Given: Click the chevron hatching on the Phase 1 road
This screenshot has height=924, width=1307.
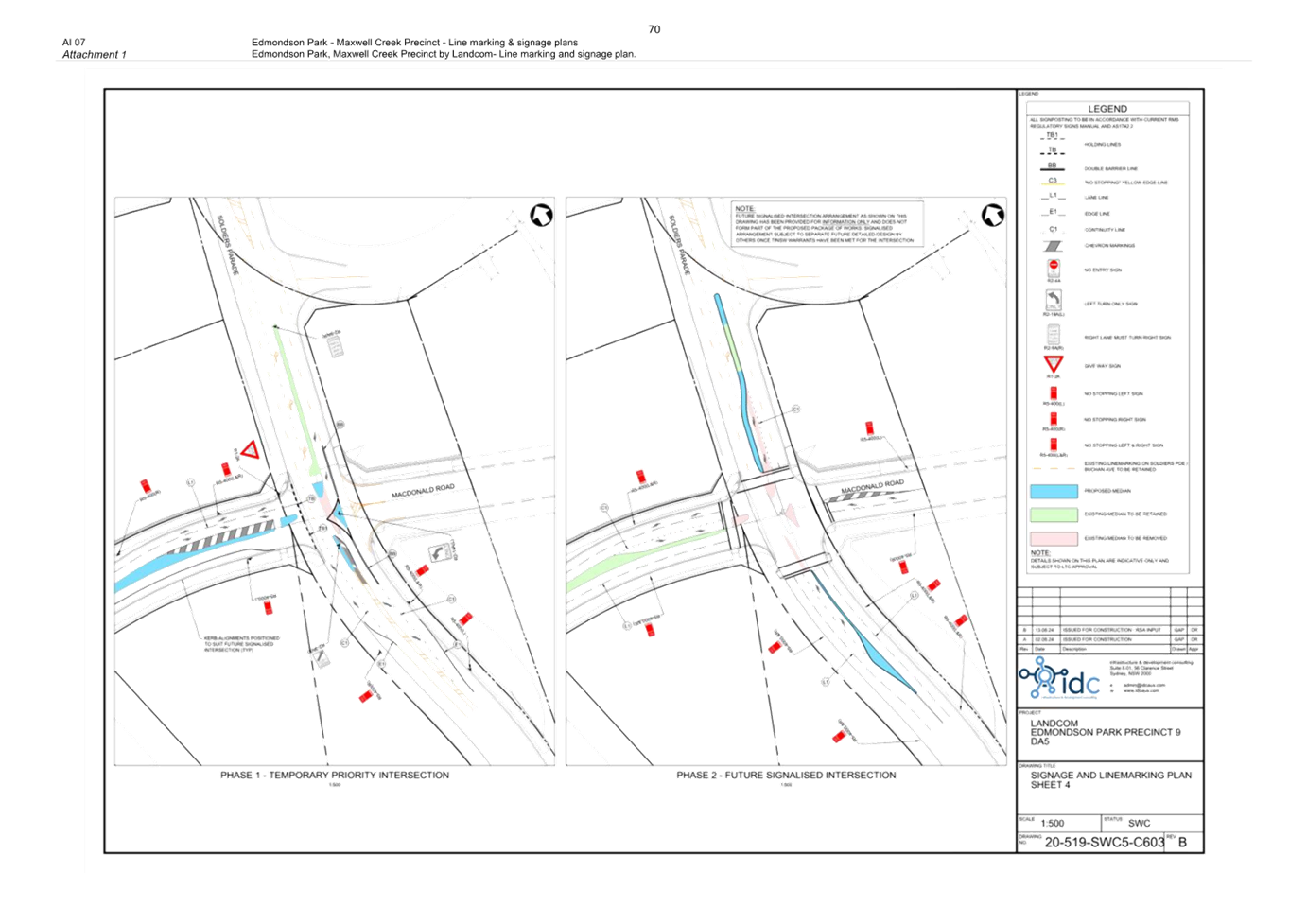Looking at the screenshot, I should click(x=219, y=538).
